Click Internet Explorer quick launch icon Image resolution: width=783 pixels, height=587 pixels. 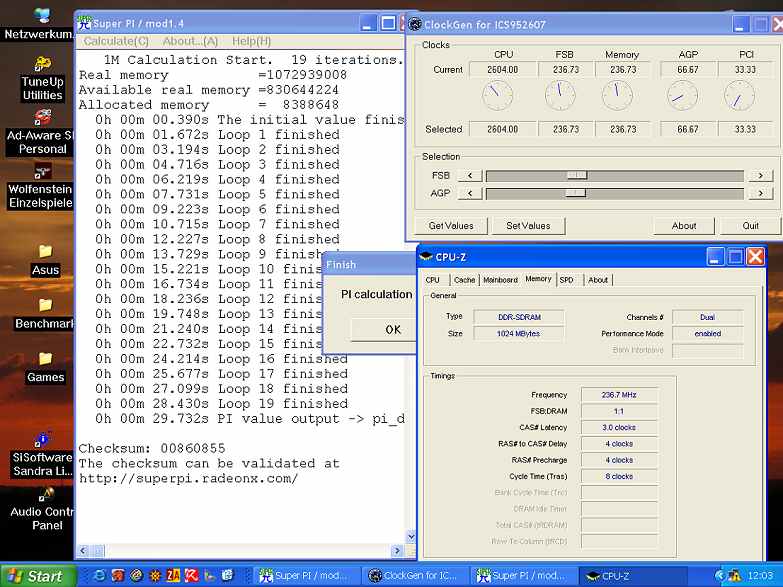(x=99, y=576)
